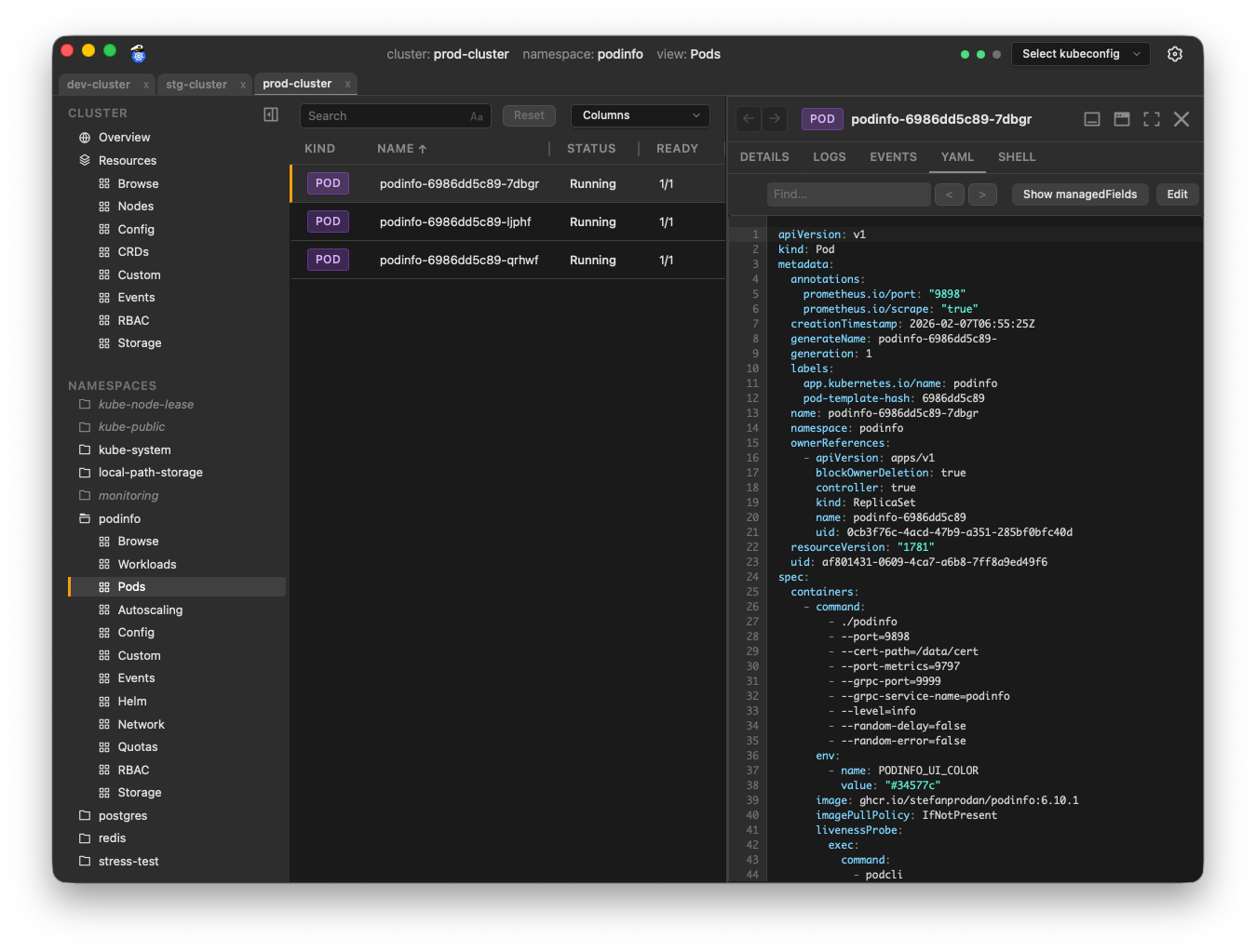
Task: Select Nodes under Cluster Resources
Action: (x=137, y=206)
